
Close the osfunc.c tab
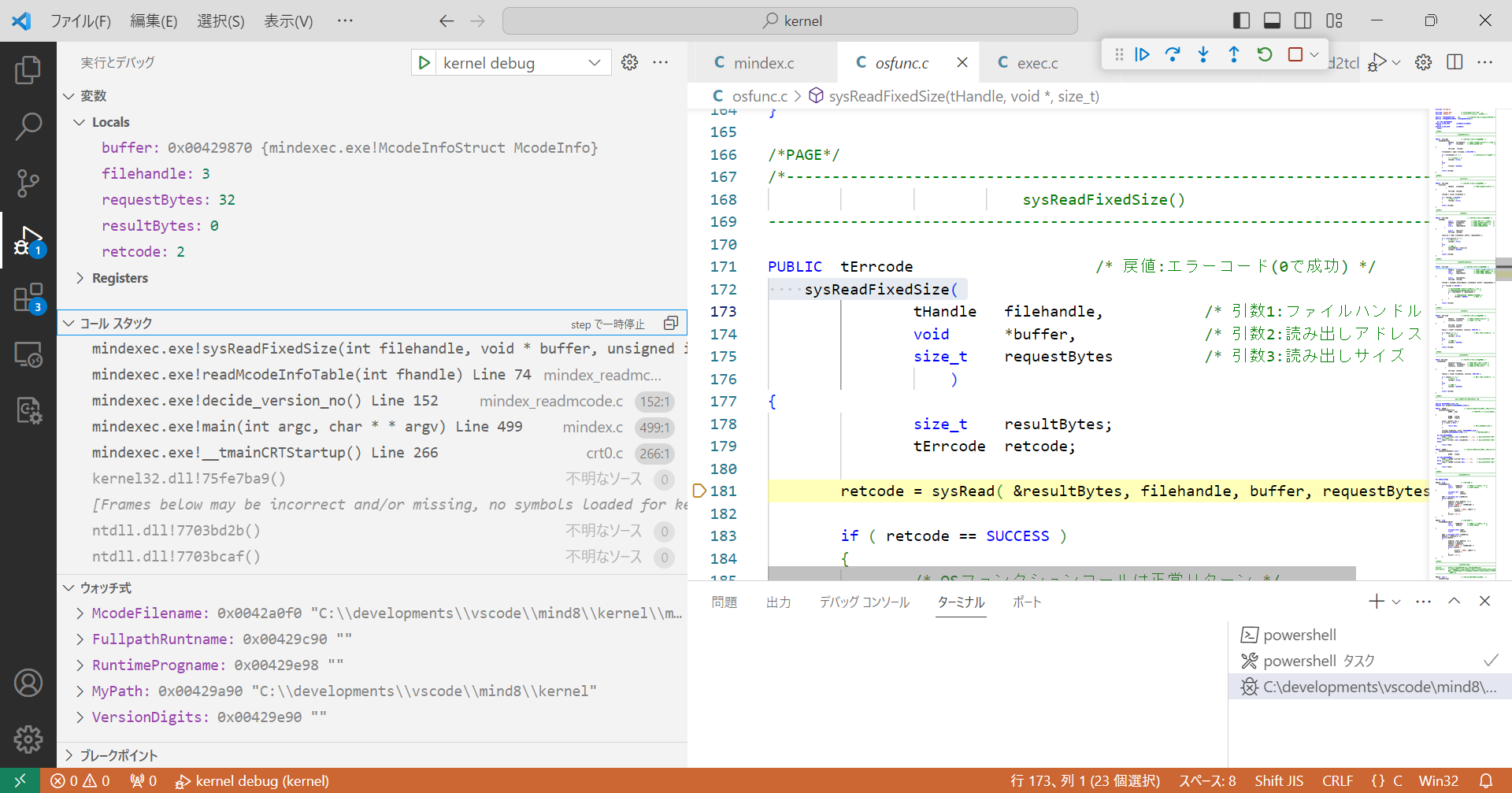(962, 62)
